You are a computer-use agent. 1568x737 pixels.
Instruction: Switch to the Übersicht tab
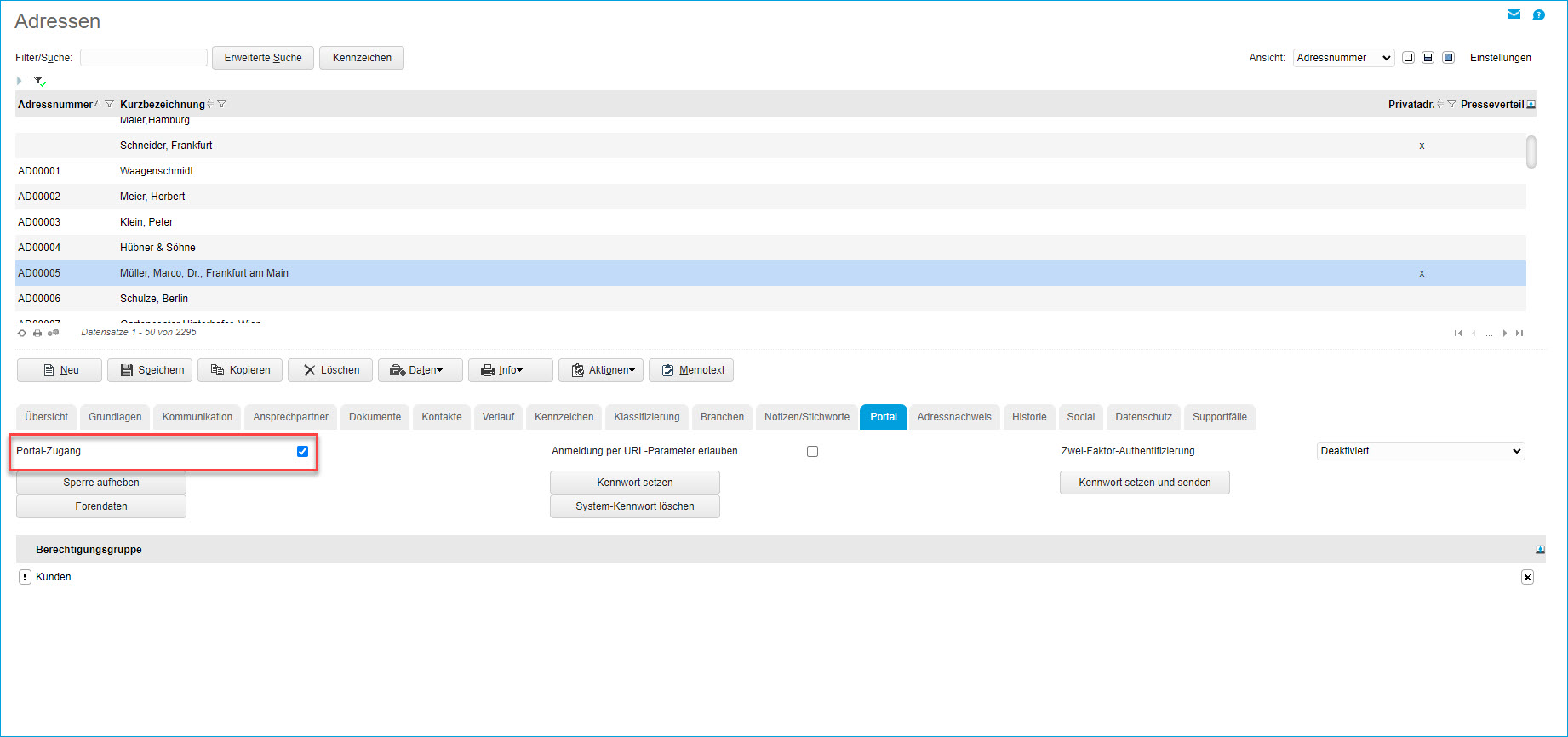[47, 417]
